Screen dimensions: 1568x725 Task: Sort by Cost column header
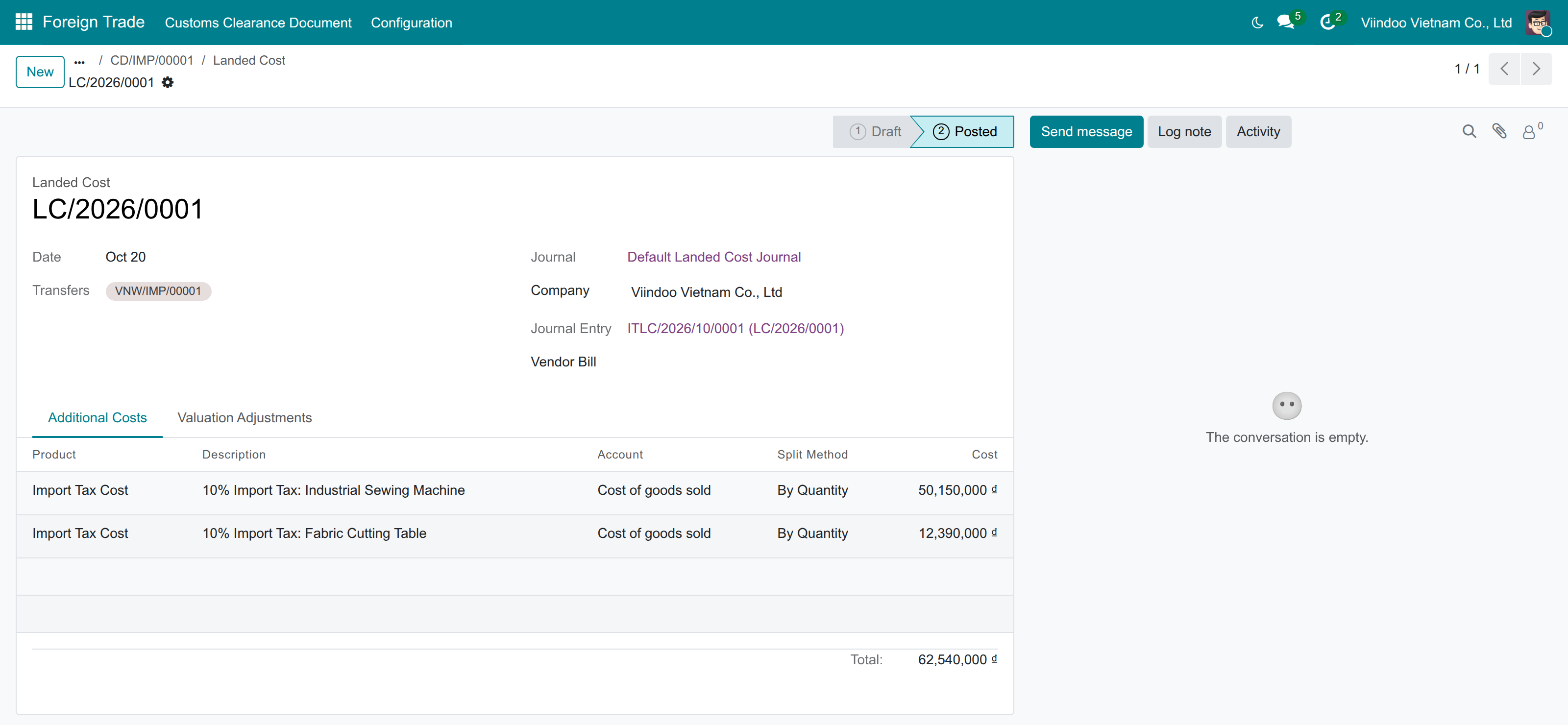pyautogui.click(x=984, y=455)
